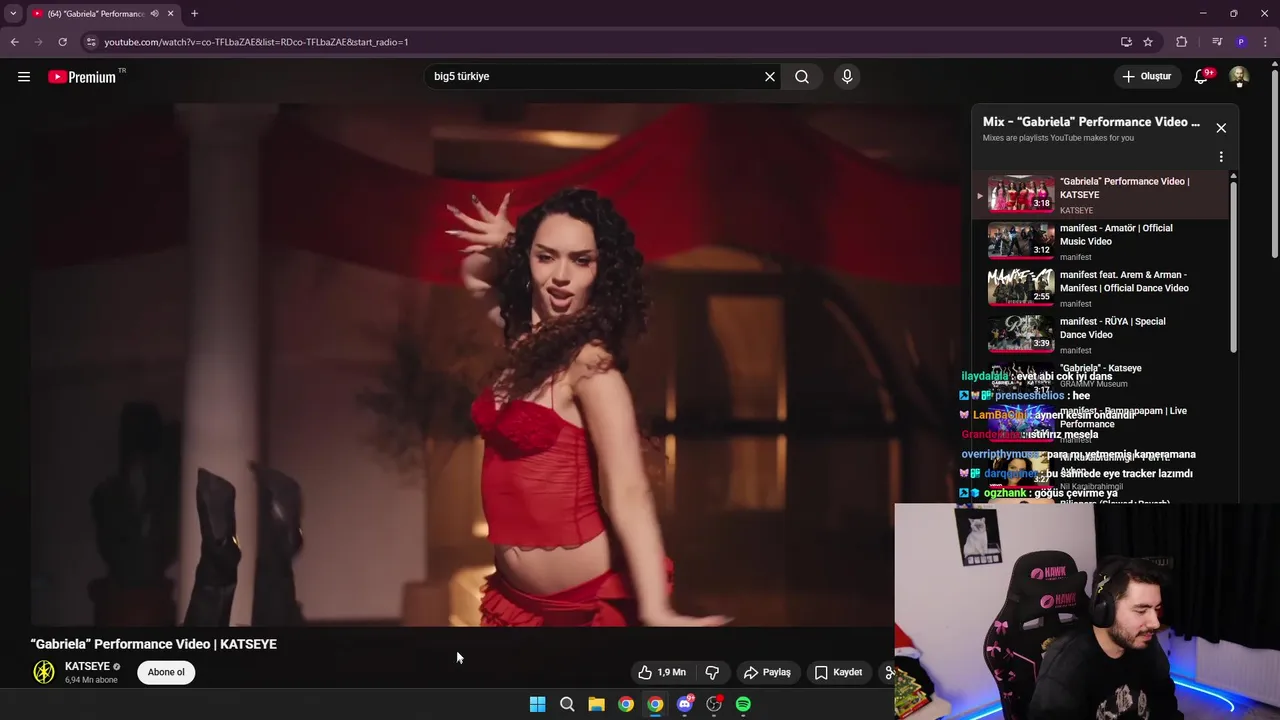Open Chrome media controls icon
The height and width of the screenshot is (720, 1280).
pos(1217,42)
